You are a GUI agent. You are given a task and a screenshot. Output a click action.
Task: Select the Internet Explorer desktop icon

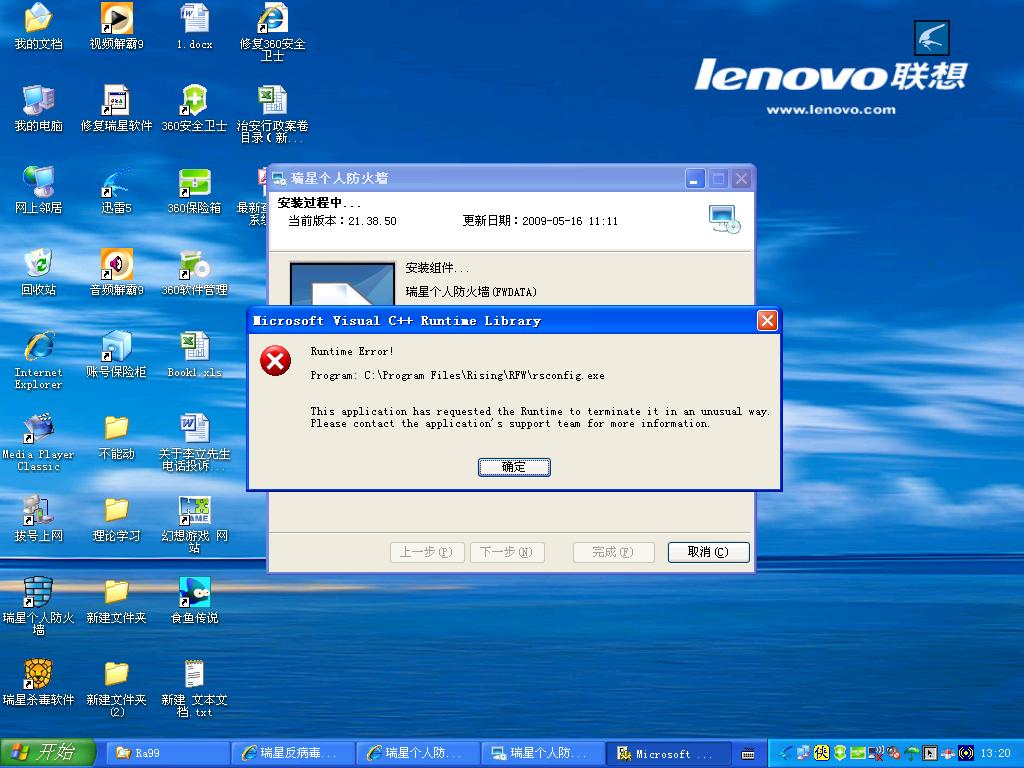(x=39, y=360)
